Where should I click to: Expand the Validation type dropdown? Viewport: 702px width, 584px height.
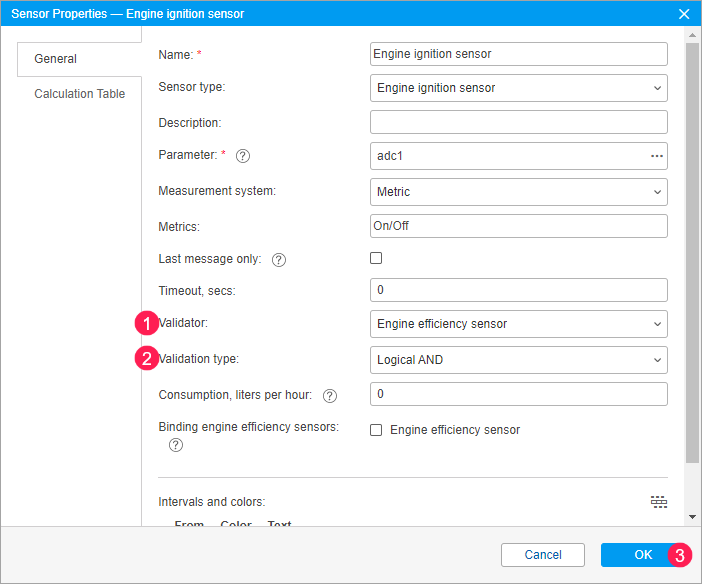point(518,360)
